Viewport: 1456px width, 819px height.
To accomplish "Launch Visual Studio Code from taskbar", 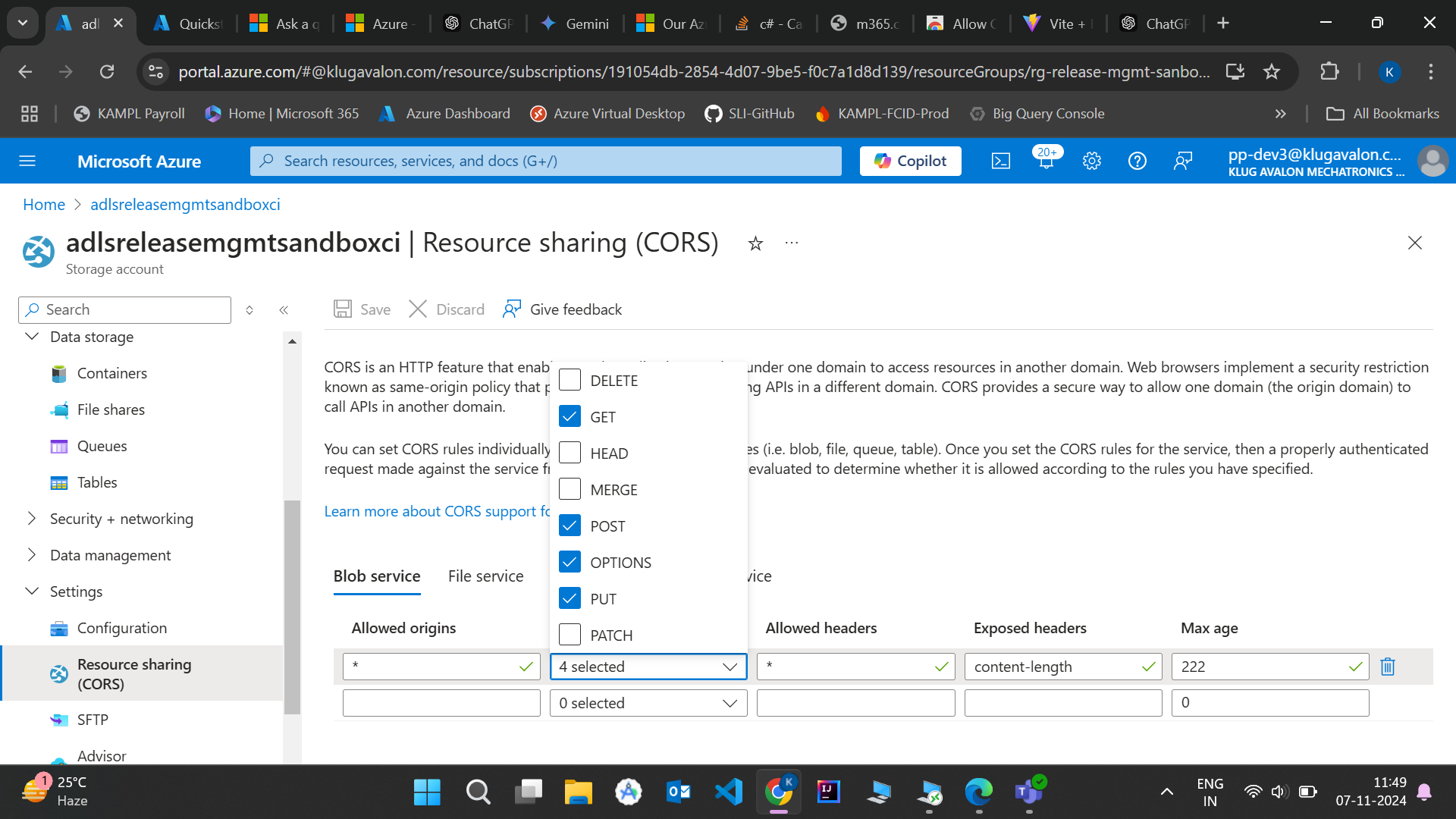I will click(x=728, y=792).
